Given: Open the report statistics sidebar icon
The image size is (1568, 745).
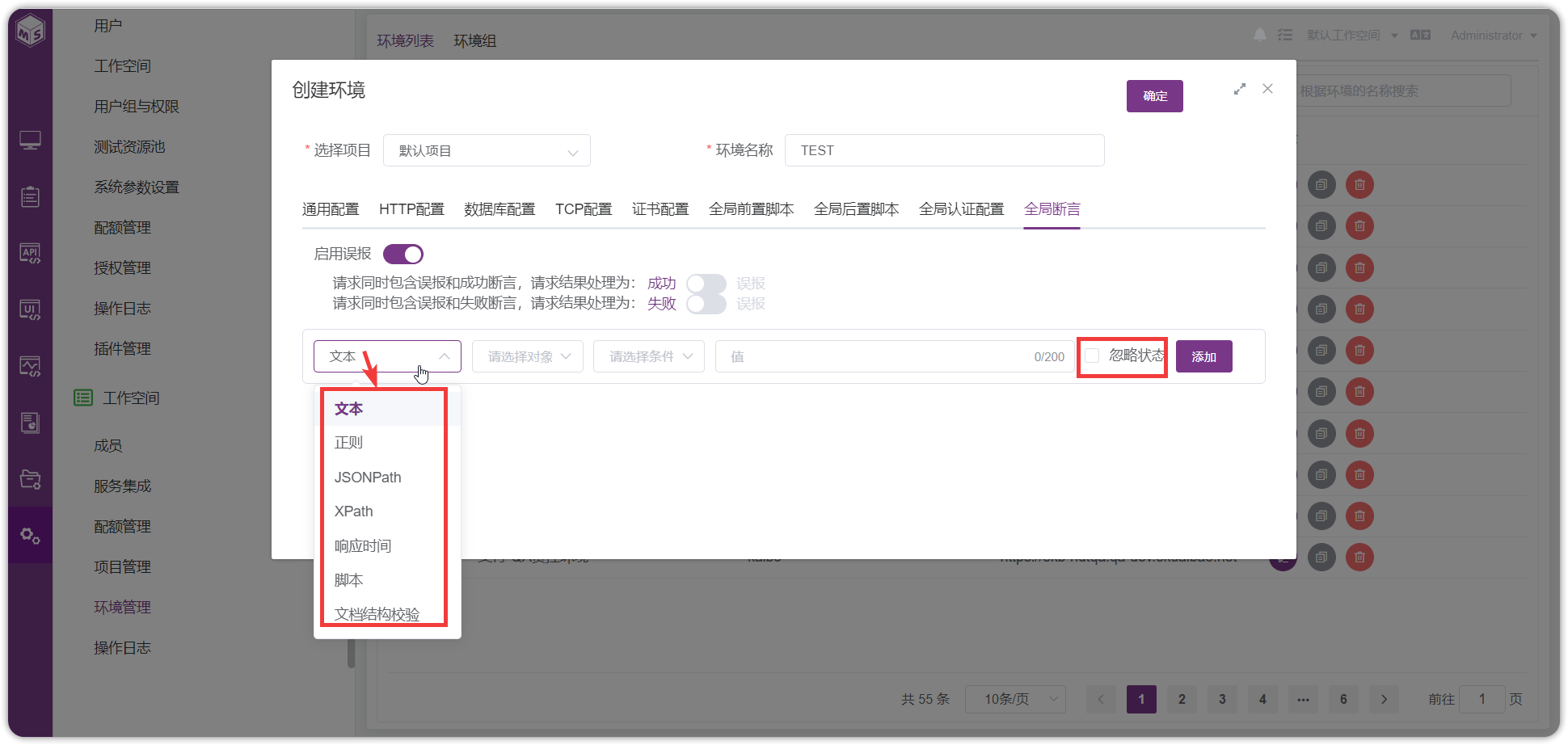Looking at the screenshot, I should pyautogui.click(x=30, y=423).
